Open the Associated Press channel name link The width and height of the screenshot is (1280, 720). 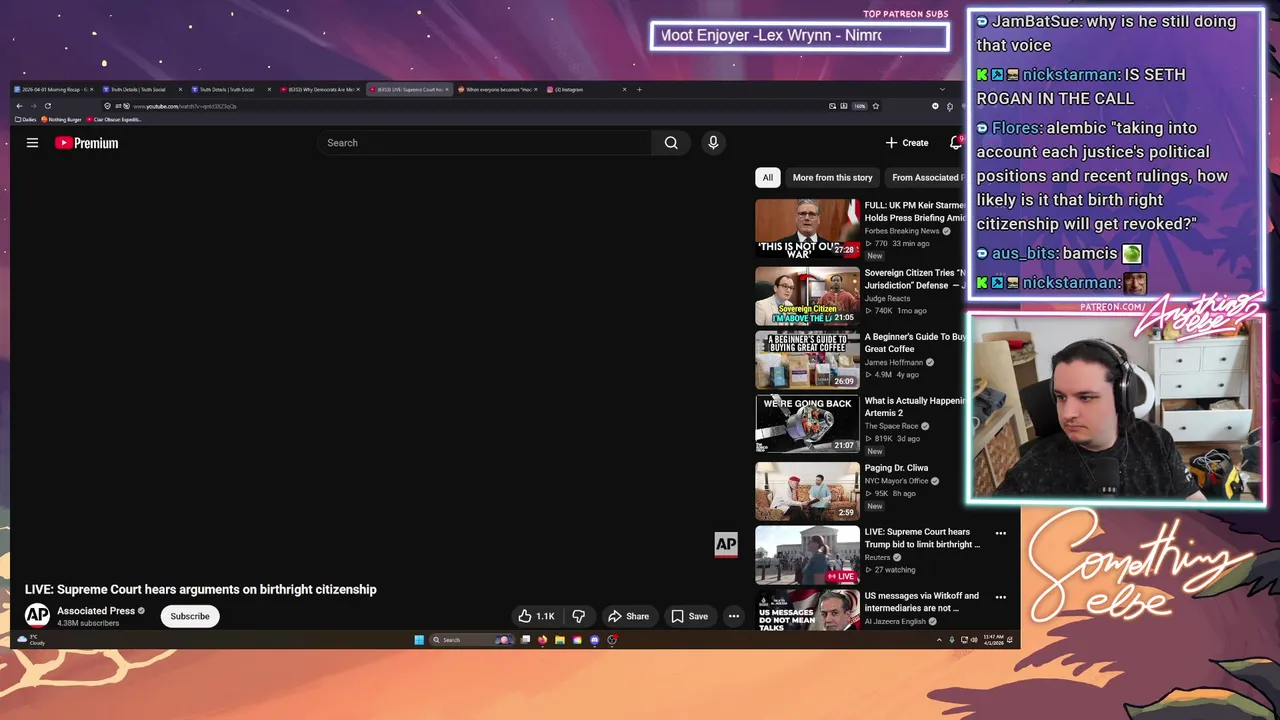tap(96, 611)
